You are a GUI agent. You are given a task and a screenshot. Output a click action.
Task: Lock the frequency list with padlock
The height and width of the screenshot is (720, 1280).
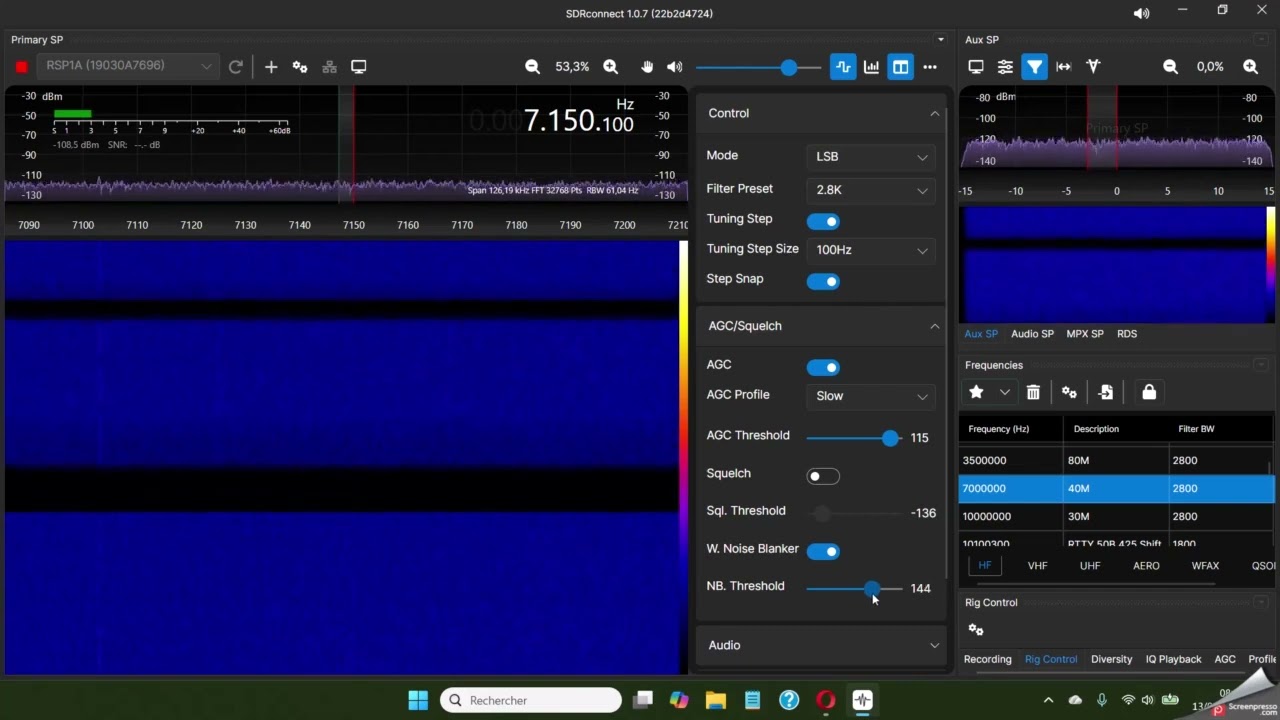(x=1149, y=393)
